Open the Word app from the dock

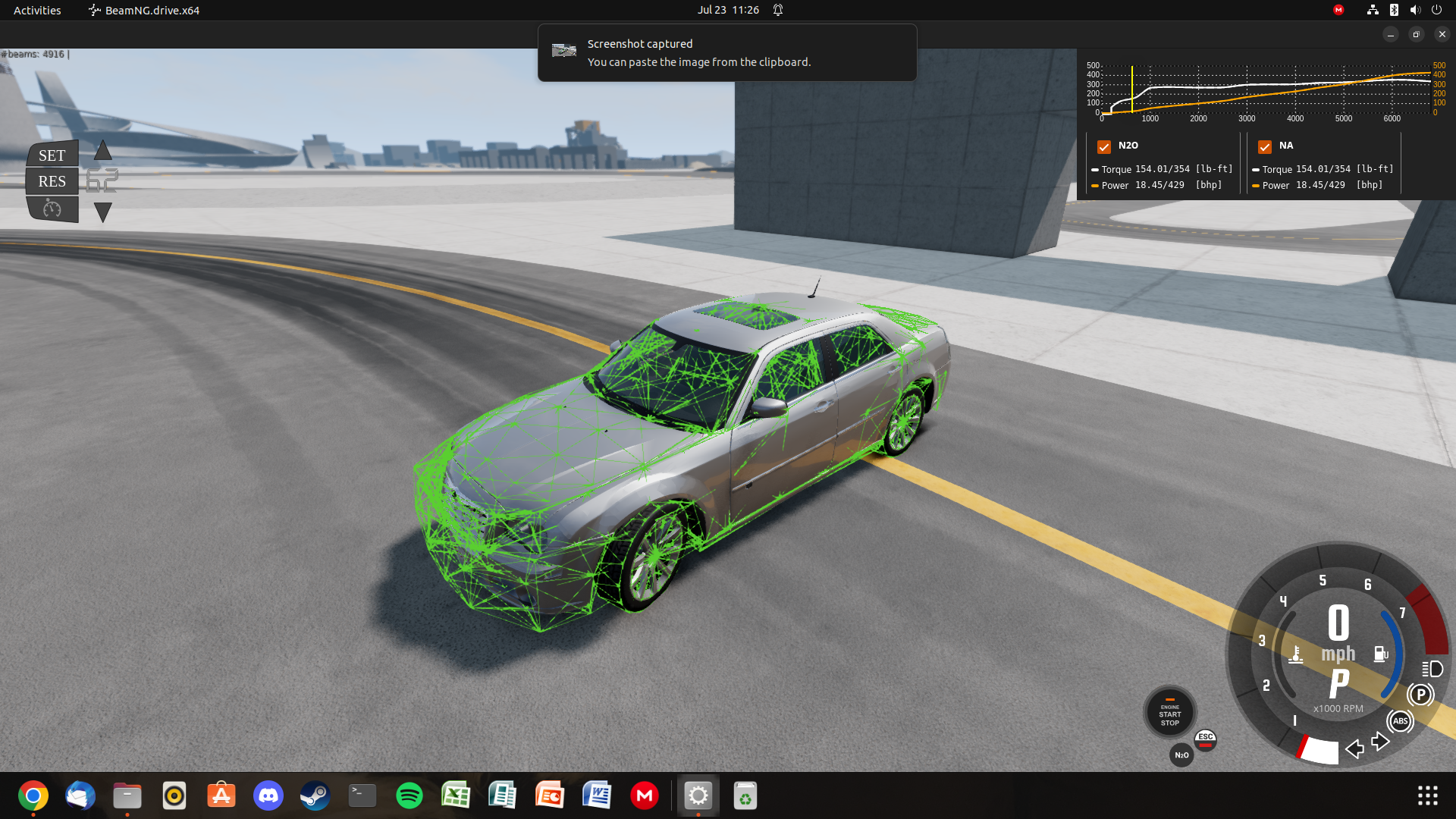(x=598, y=795)
